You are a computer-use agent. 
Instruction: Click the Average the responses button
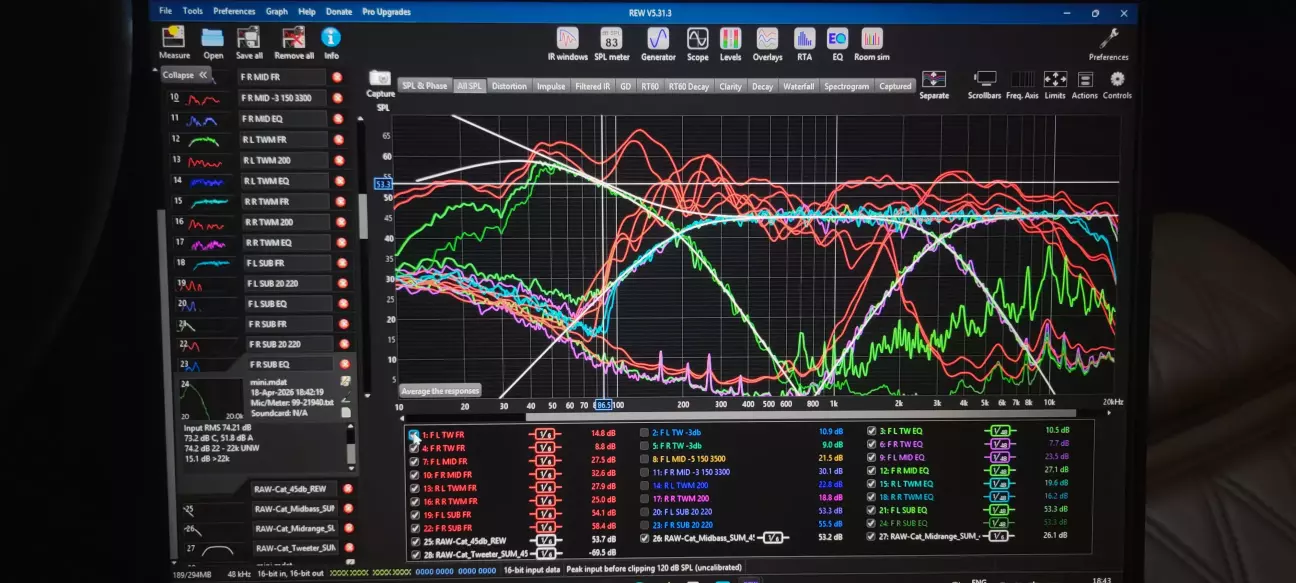(441, 391)
